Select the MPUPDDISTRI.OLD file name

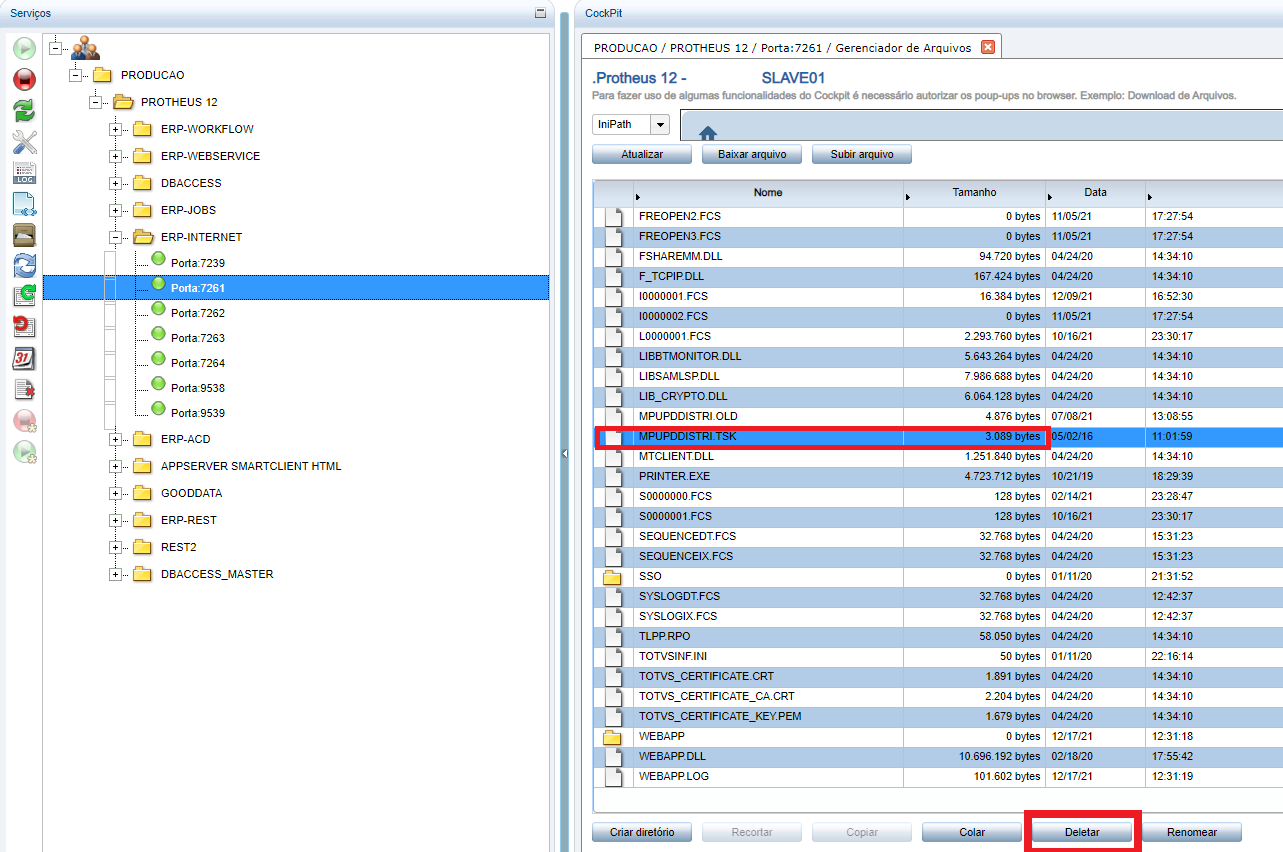click(688, 417)
